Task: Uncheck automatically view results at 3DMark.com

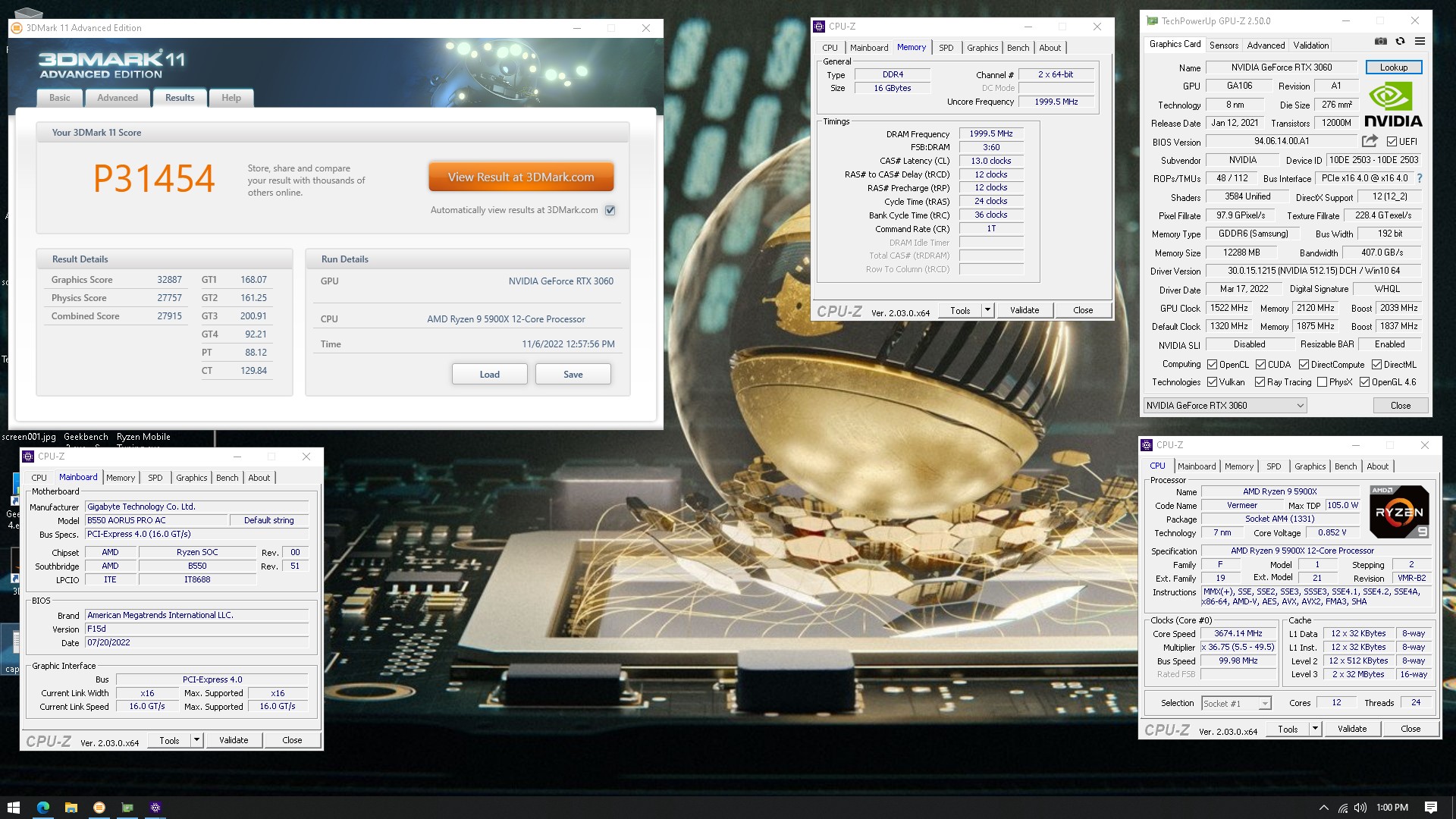Action: tap(610, 210)
